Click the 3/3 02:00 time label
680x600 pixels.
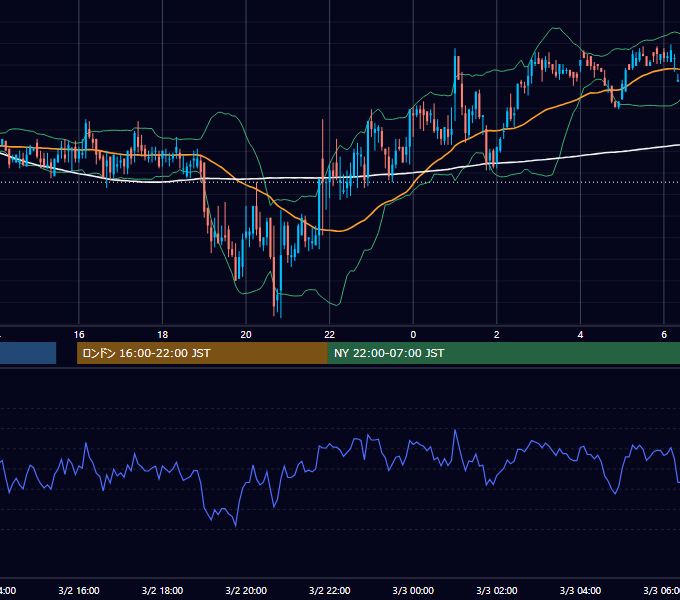pyautogui.click(x=497, y=590)
